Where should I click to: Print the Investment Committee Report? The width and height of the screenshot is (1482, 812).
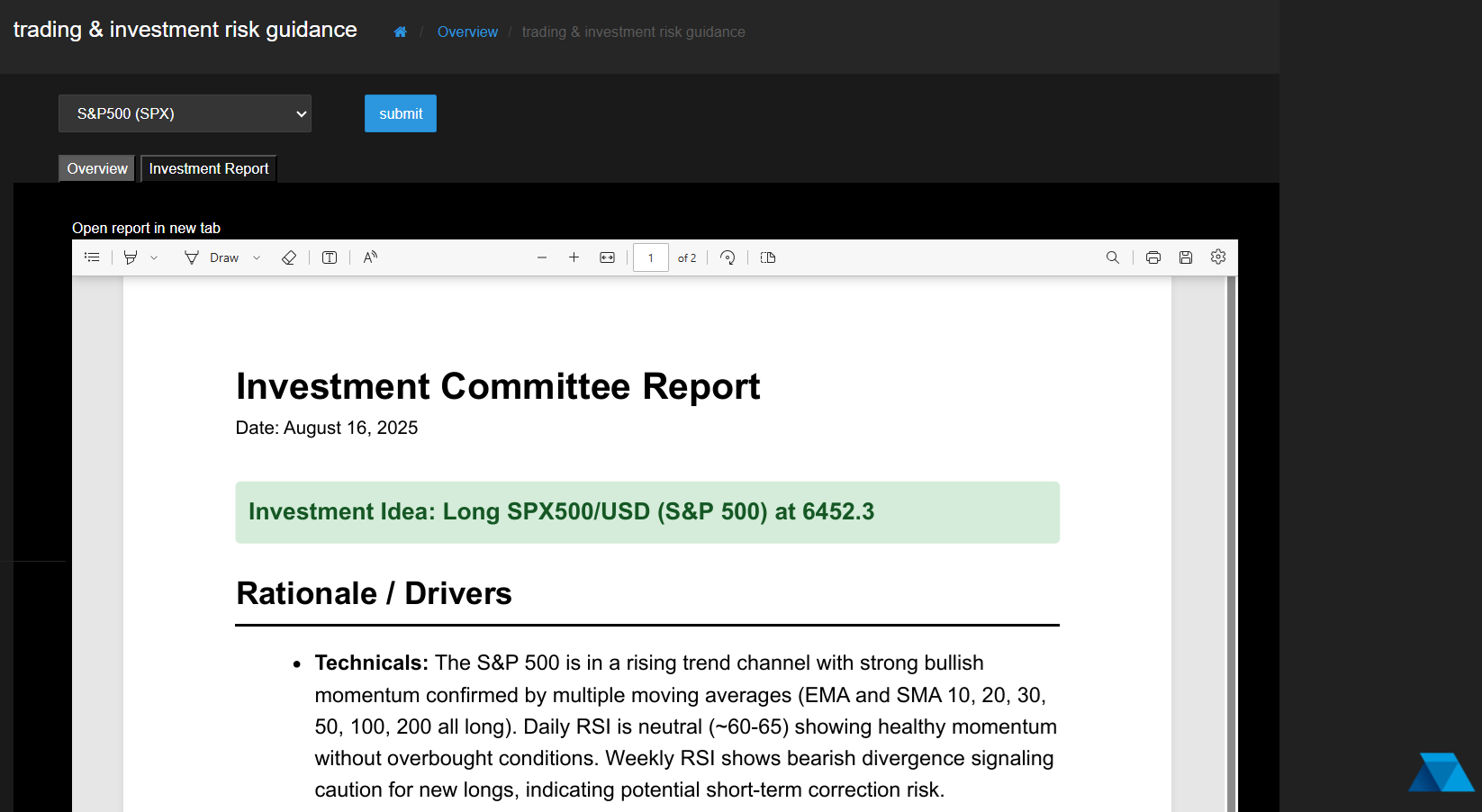1153,257
